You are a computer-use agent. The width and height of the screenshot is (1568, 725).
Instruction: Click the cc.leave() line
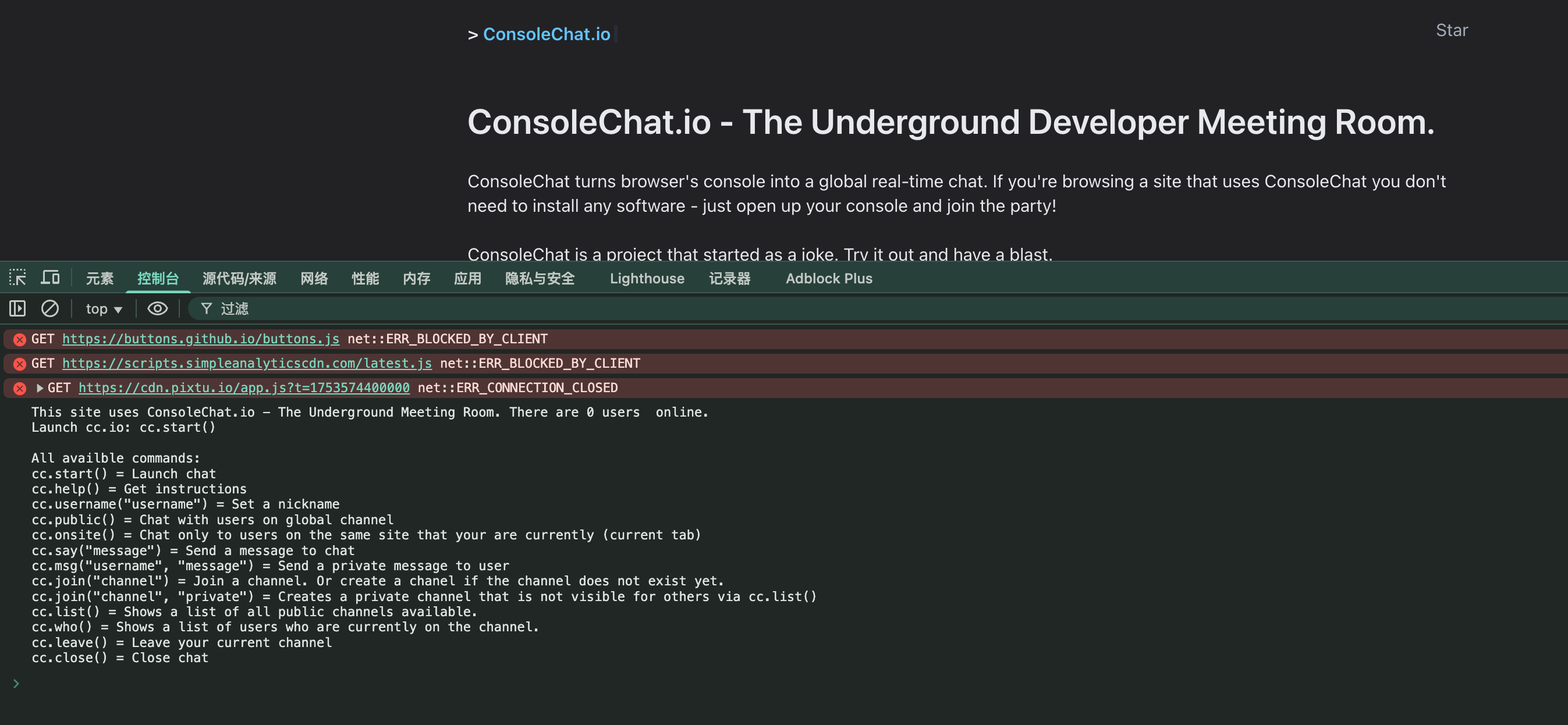point(182,643)
